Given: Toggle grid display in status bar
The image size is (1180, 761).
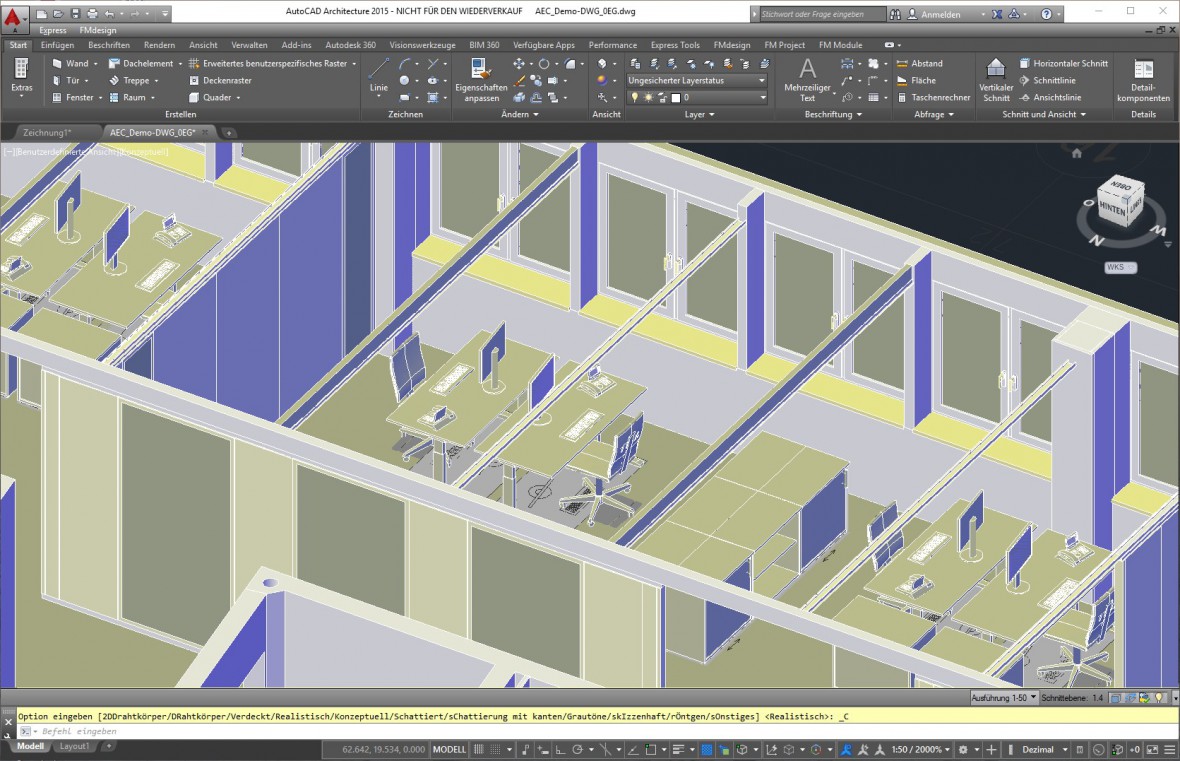Looking at the screenshot, I should [478, 749].
